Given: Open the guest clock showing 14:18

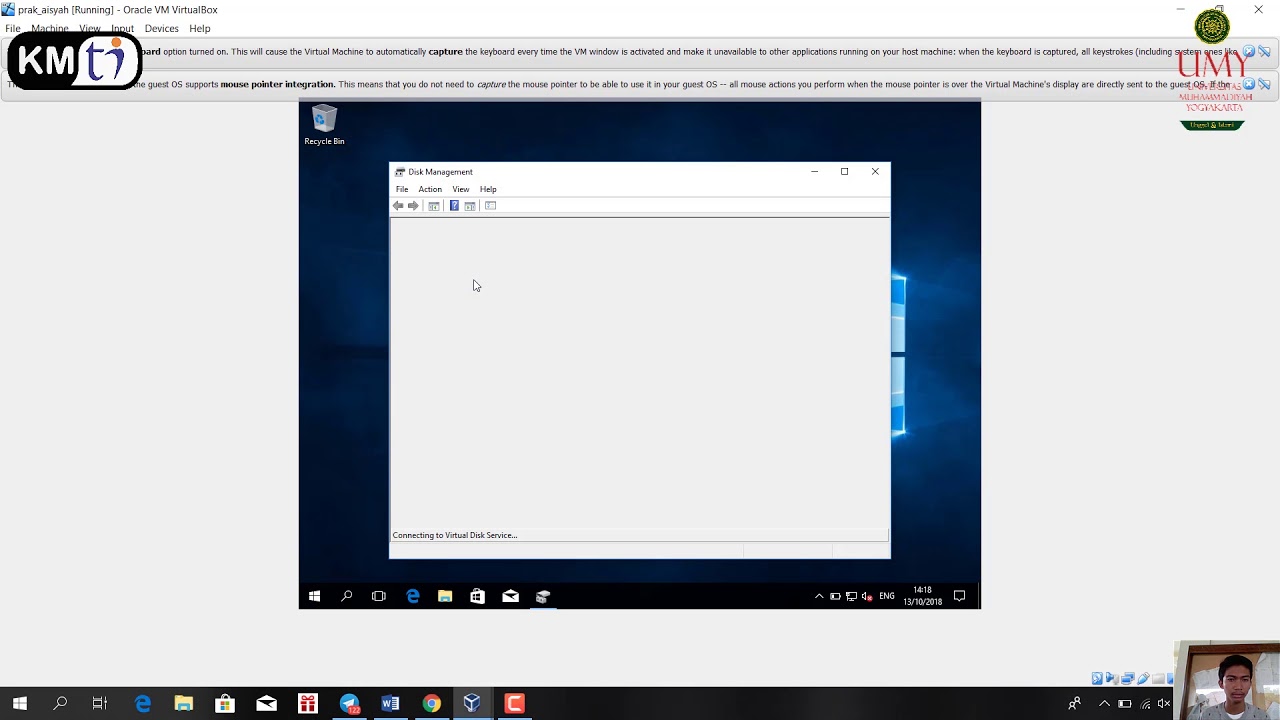Looking at the screenshot, I should (922, 596).
